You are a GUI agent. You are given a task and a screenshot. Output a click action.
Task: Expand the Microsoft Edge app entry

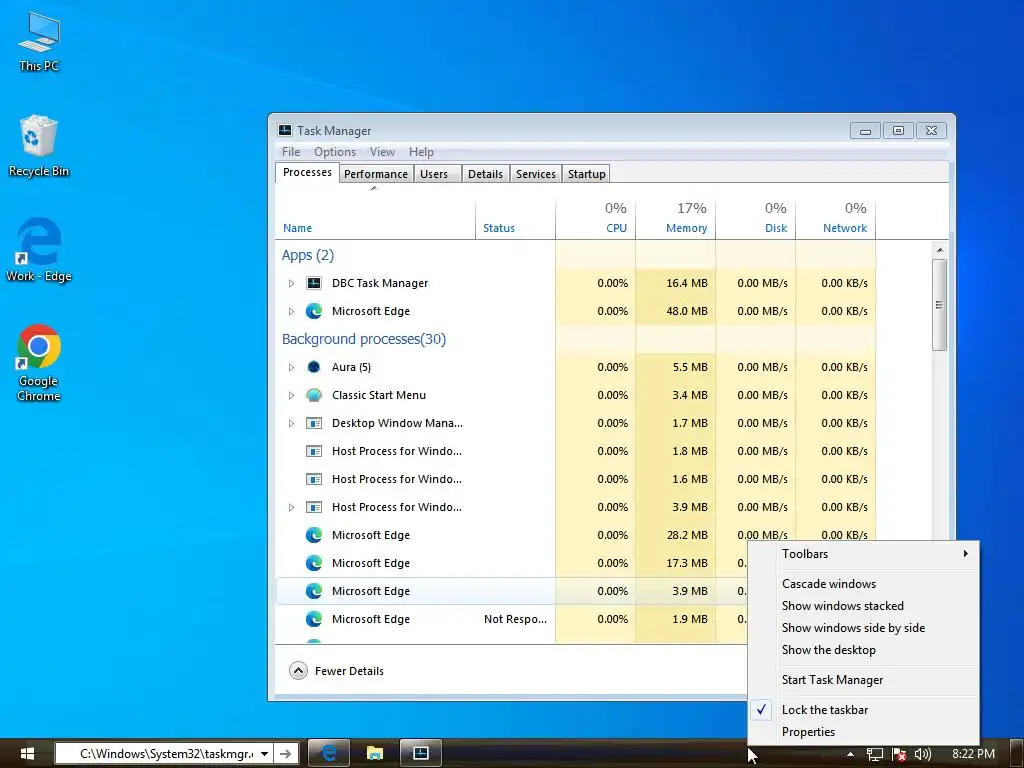point(291,312)
